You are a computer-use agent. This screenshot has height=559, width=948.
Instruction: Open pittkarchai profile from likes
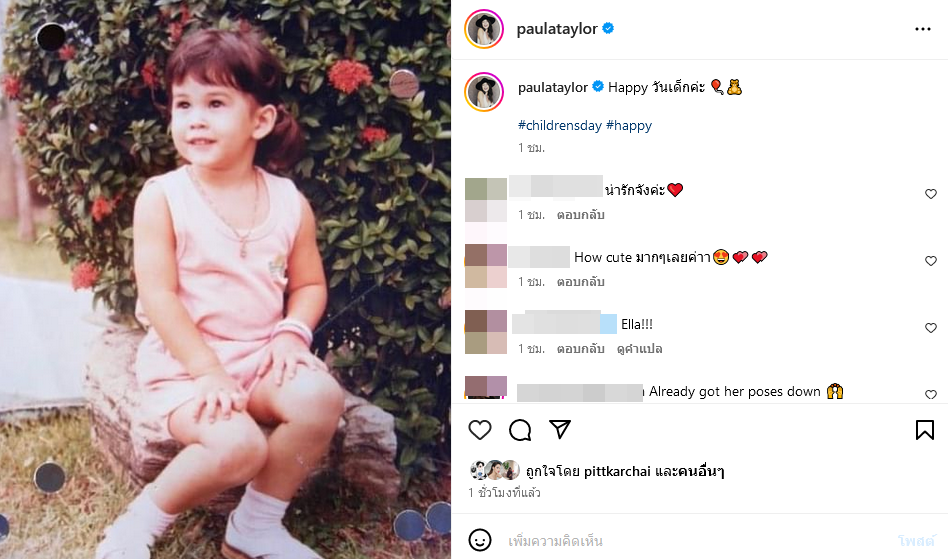click(x=617, y=471)
